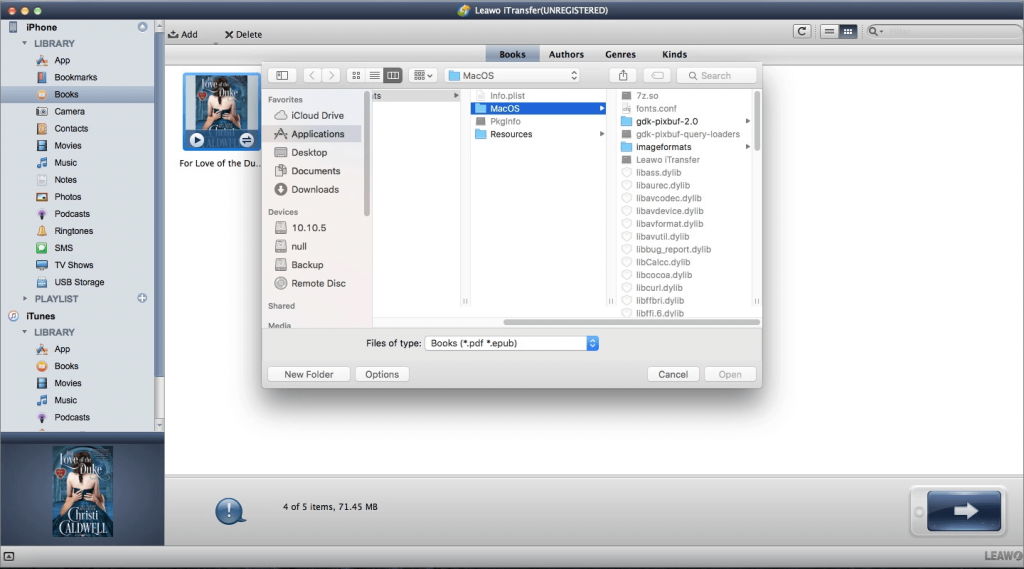Screen dimensions: 1024x569
Task: Click the Leawo sidebar vertical scrollbar
Action: 159,203
